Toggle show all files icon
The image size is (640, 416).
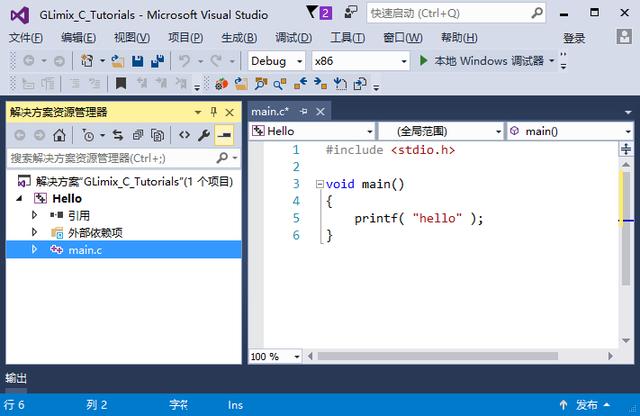158,135
